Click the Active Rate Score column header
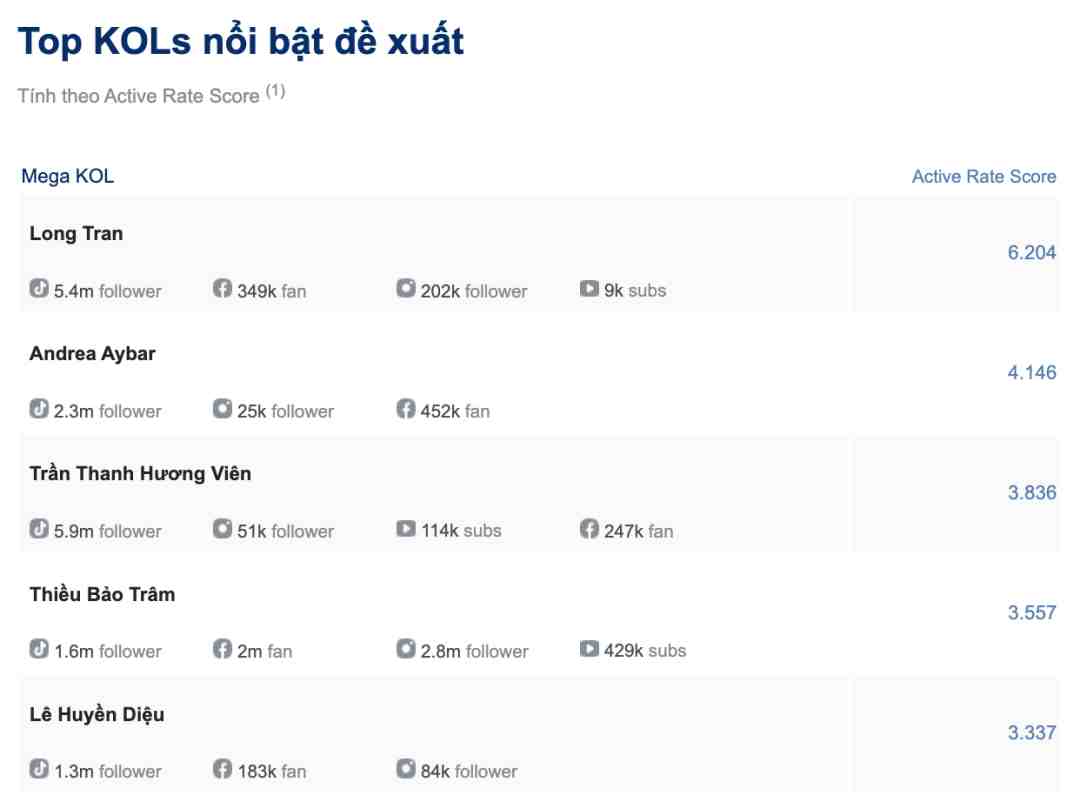Viewport: 1080px width, 809px height. point(984,177)
